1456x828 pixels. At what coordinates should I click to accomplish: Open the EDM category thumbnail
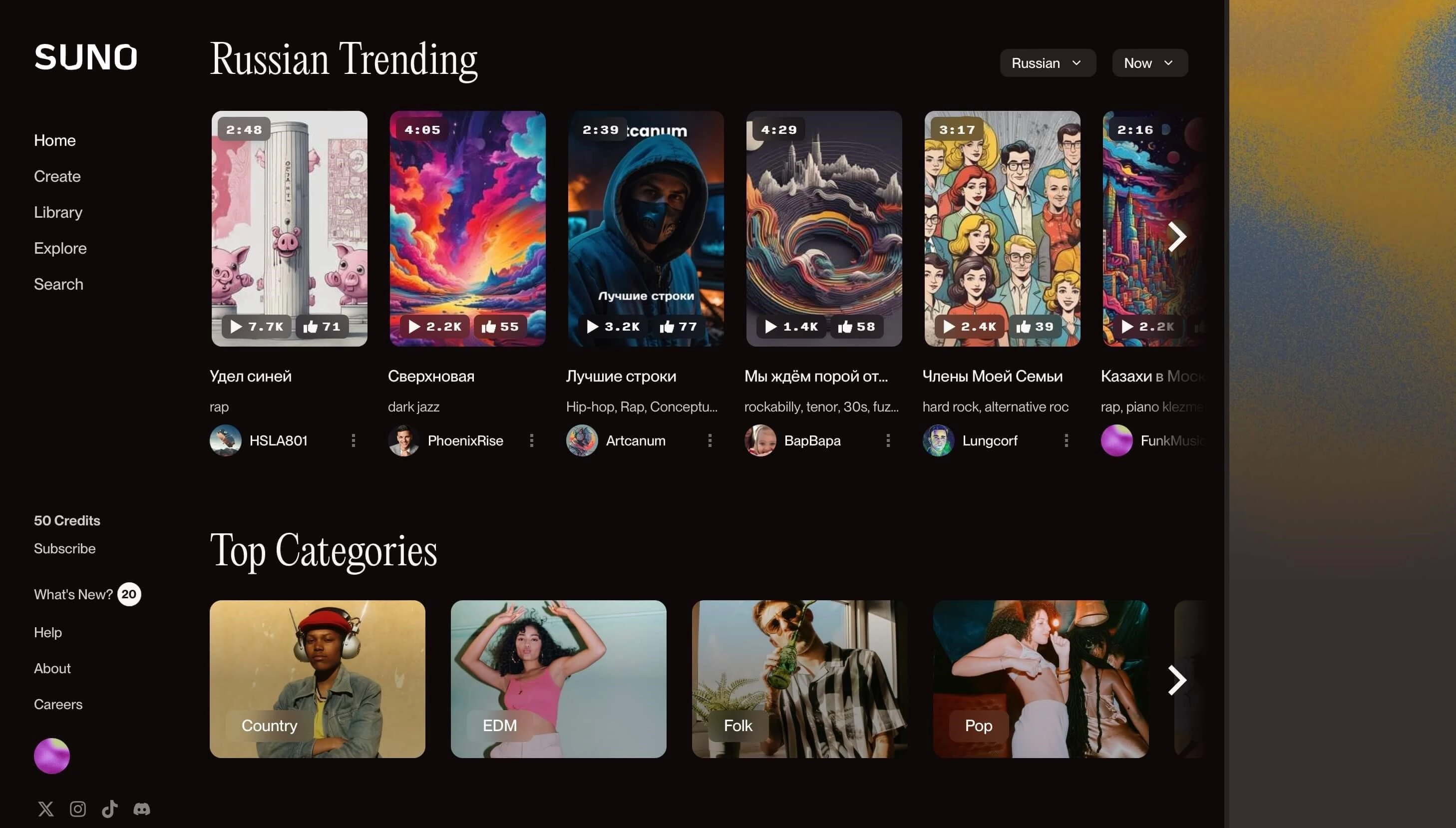coord(558,679)
